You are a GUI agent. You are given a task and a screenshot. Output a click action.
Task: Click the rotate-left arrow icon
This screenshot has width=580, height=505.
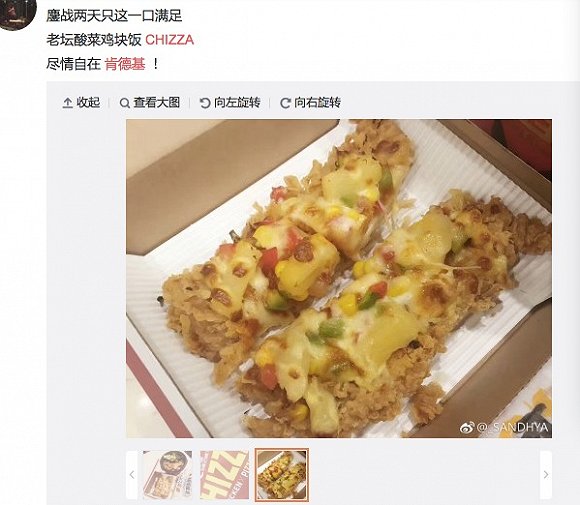(205, 103)
